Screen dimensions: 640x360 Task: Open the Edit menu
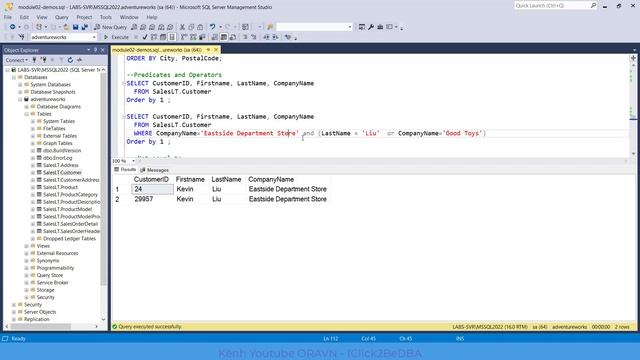click(24, 17)
